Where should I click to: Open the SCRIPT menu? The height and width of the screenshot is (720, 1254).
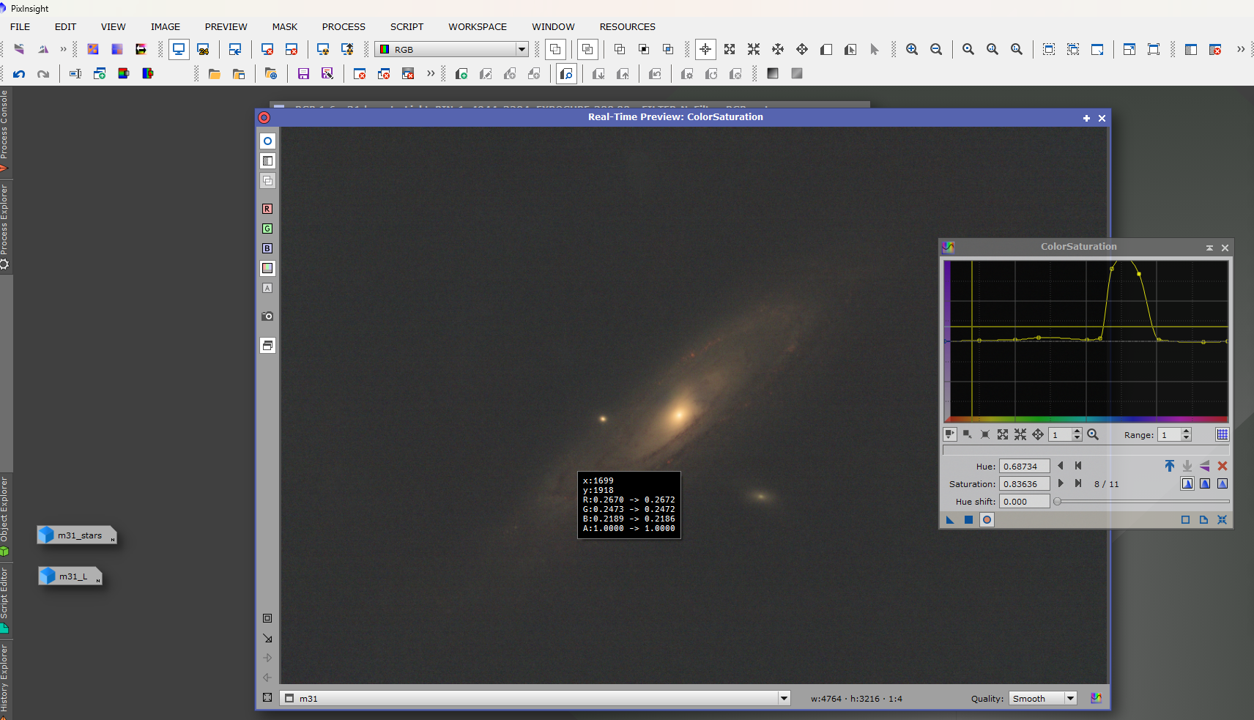point(406,27)
